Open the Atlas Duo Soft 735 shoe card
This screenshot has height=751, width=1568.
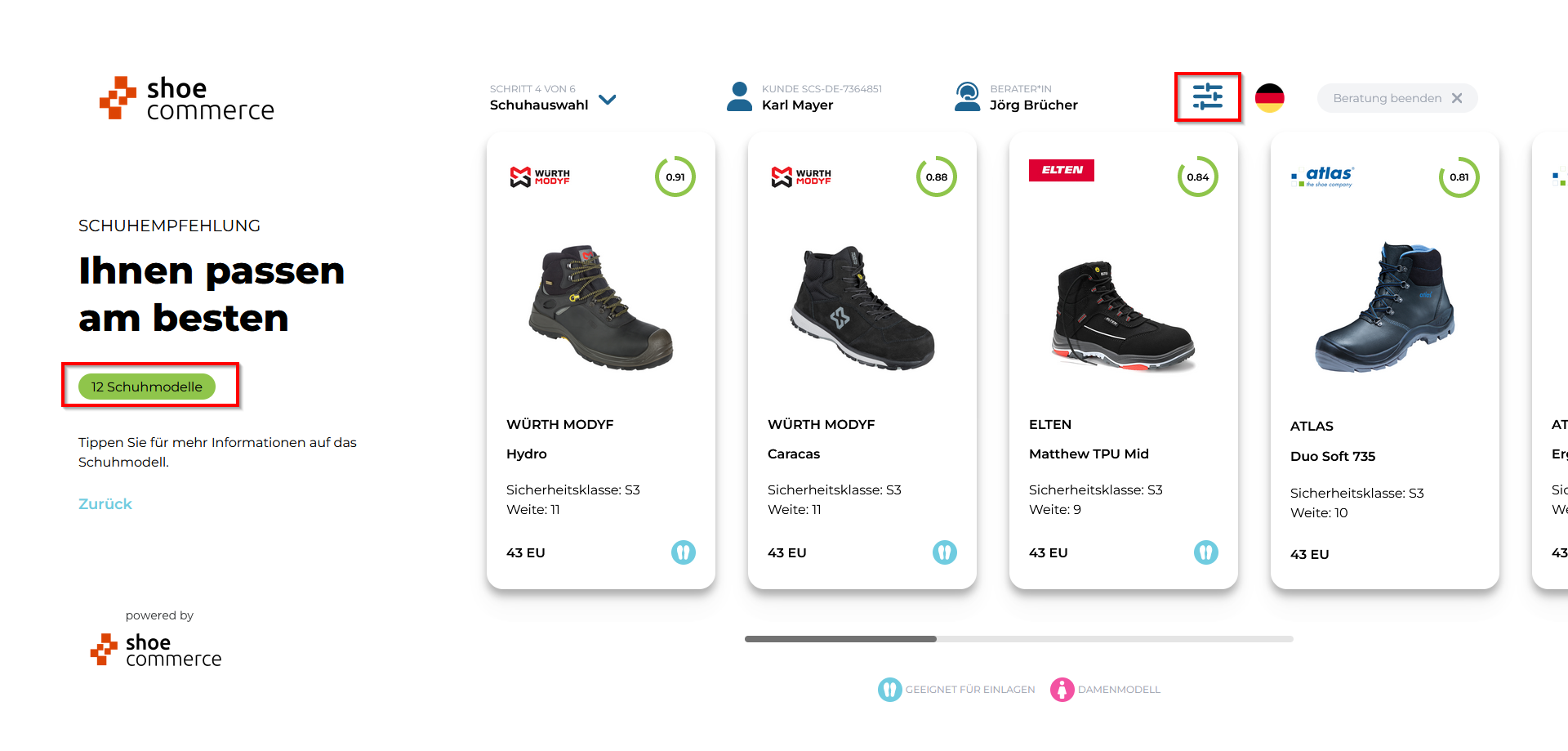pos(1385,360)
